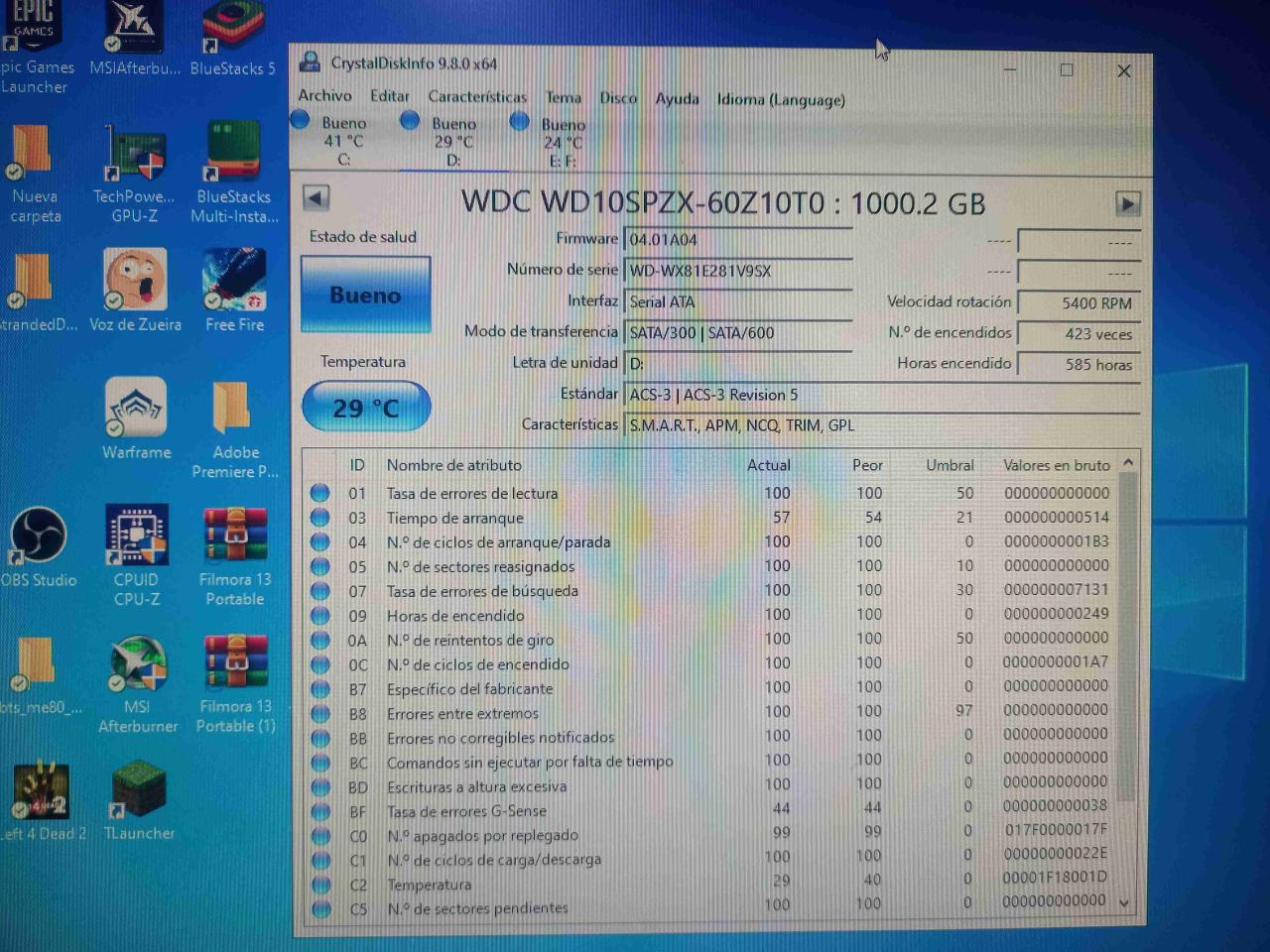
Task: Launch CPUID CPU-Z icon
Action: click(136, 536)
